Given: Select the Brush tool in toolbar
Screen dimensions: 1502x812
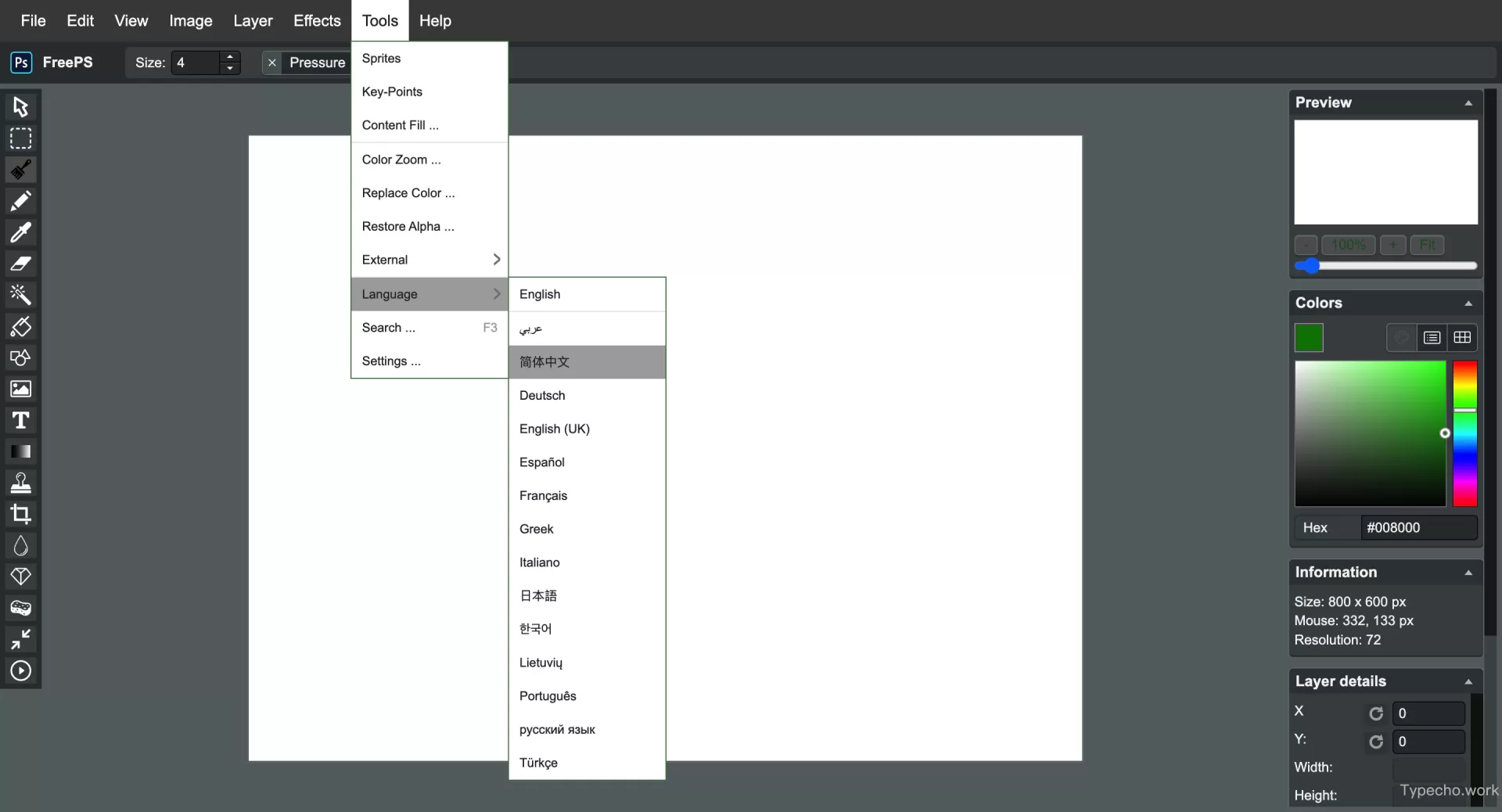Looking at the screenshot, I should (21, 170).
